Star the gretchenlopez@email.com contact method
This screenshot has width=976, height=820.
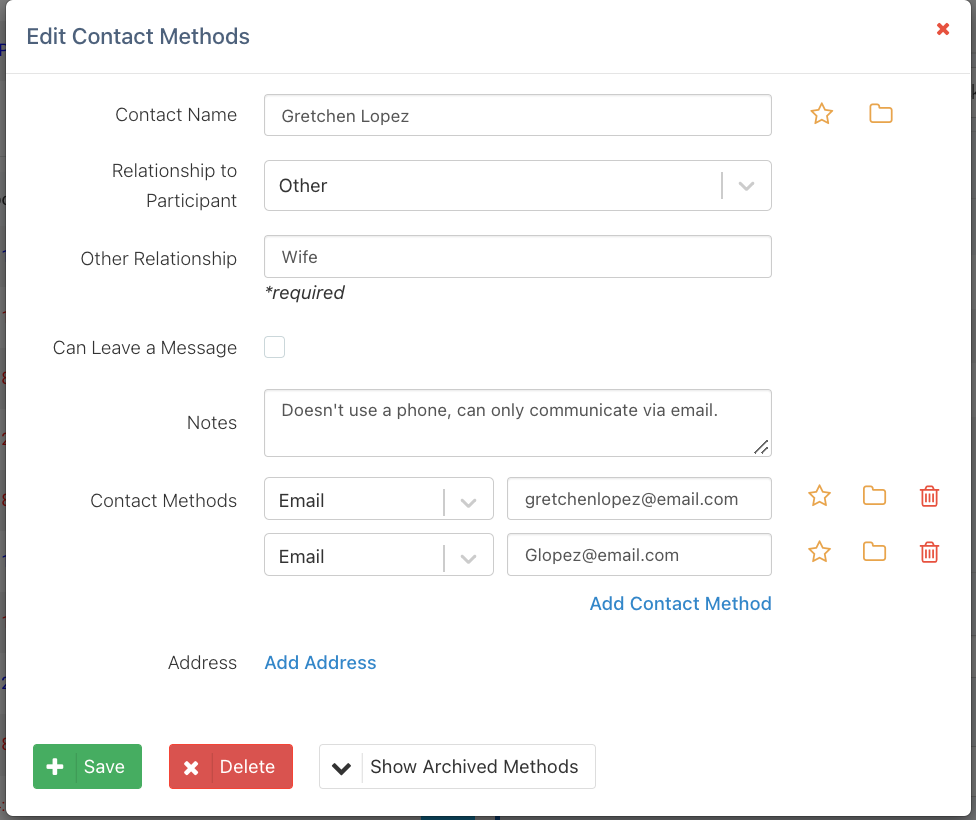tap(819, 496)
